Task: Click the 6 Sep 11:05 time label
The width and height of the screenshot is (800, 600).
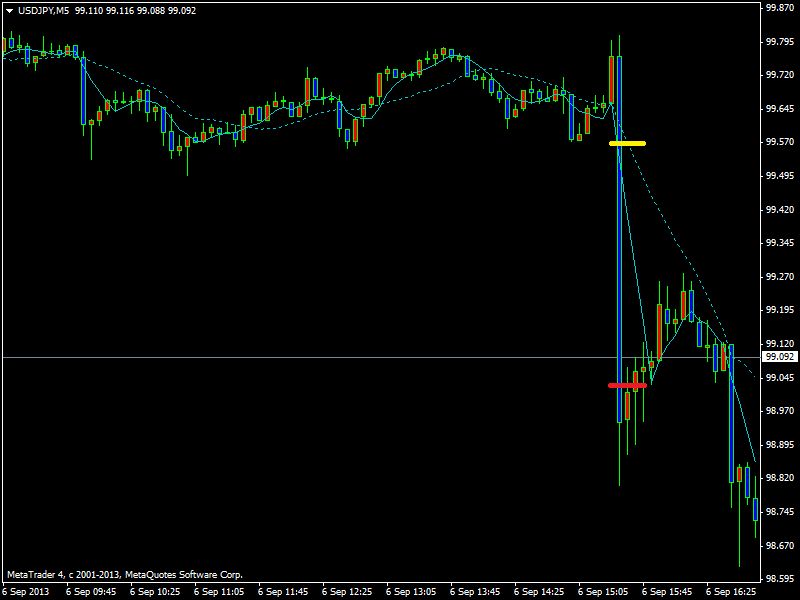Action: pyautogui.click(x=219, y=592)
